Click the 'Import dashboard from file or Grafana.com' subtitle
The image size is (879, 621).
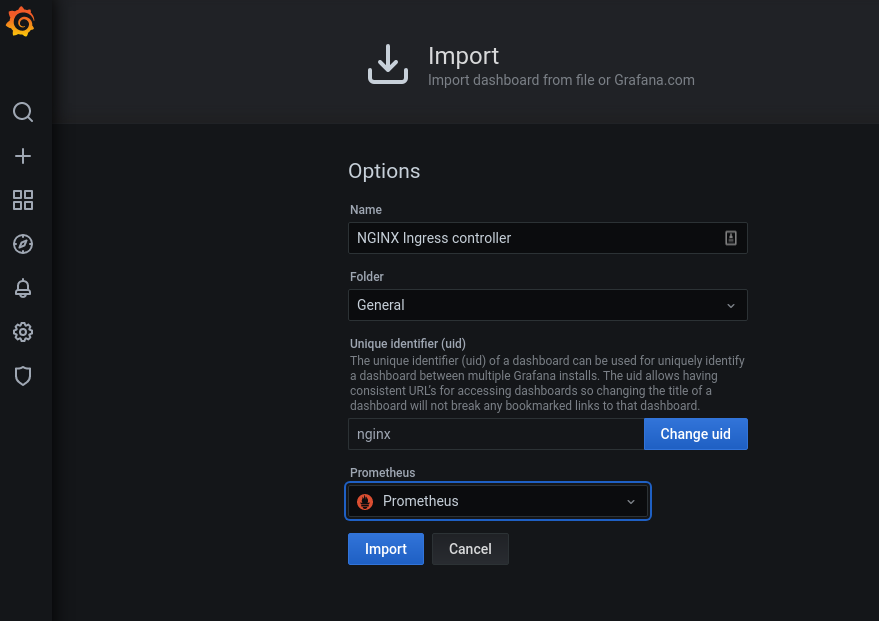[x=561, y=80]
